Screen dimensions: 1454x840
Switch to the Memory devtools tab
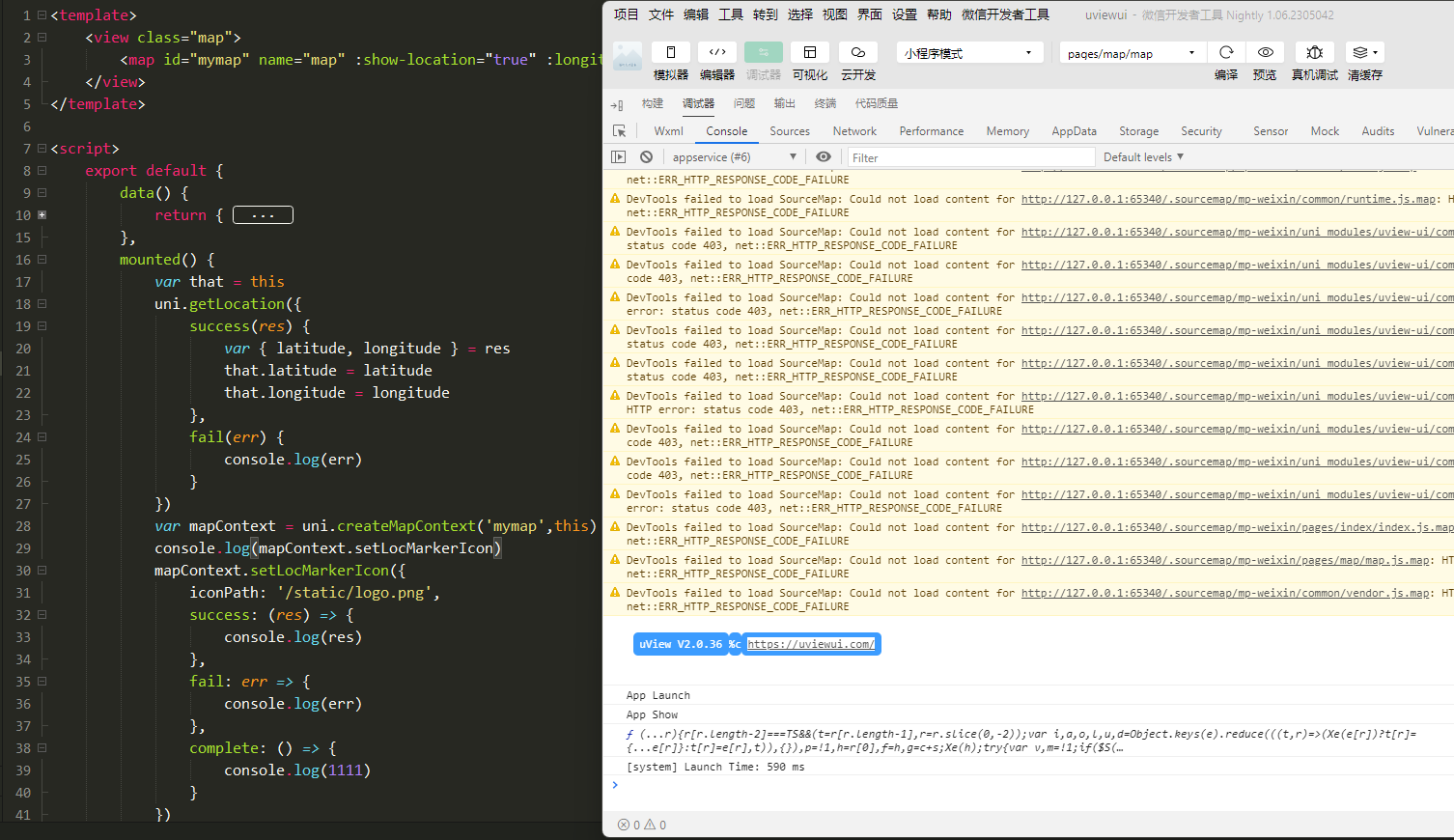(x=1008, y=131)
